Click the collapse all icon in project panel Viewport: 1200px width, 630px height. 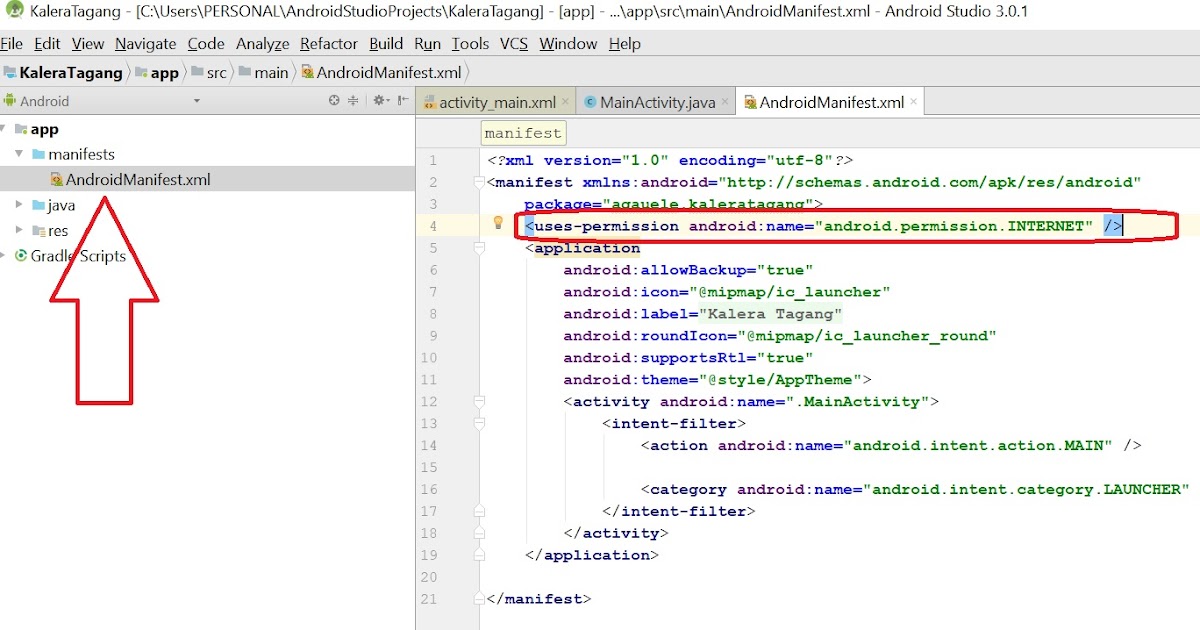pos(353,101)
